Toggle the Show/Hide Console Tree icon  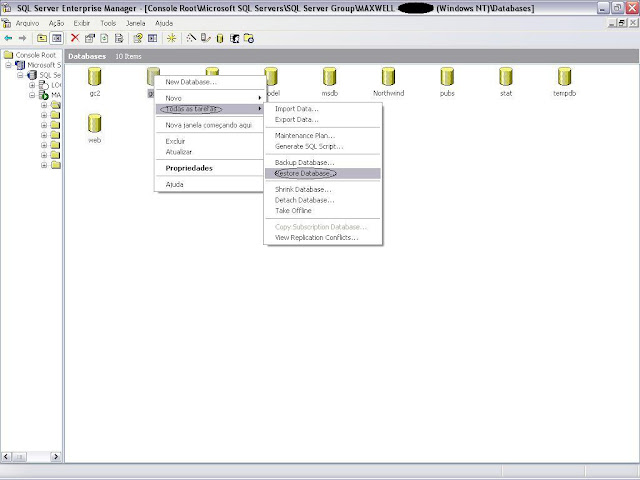[x=57, y=38]
